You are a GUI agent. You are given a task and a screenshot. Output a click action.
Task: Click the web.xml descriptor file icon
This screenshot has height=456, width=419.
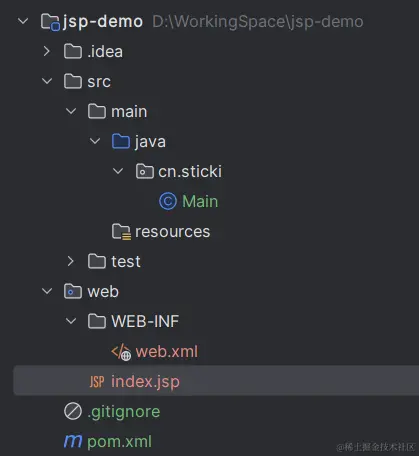(x=121, y=352)
